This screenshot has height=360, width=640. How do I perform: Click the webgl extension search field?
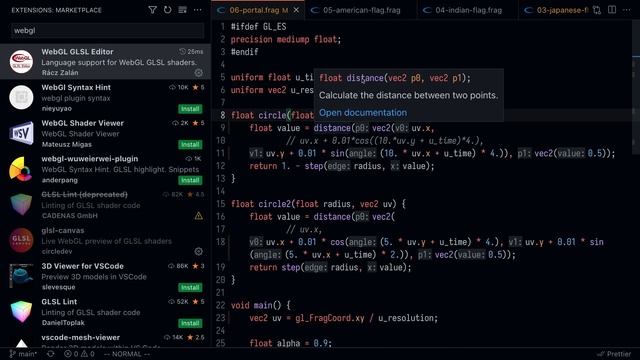[x=107, y=31]
